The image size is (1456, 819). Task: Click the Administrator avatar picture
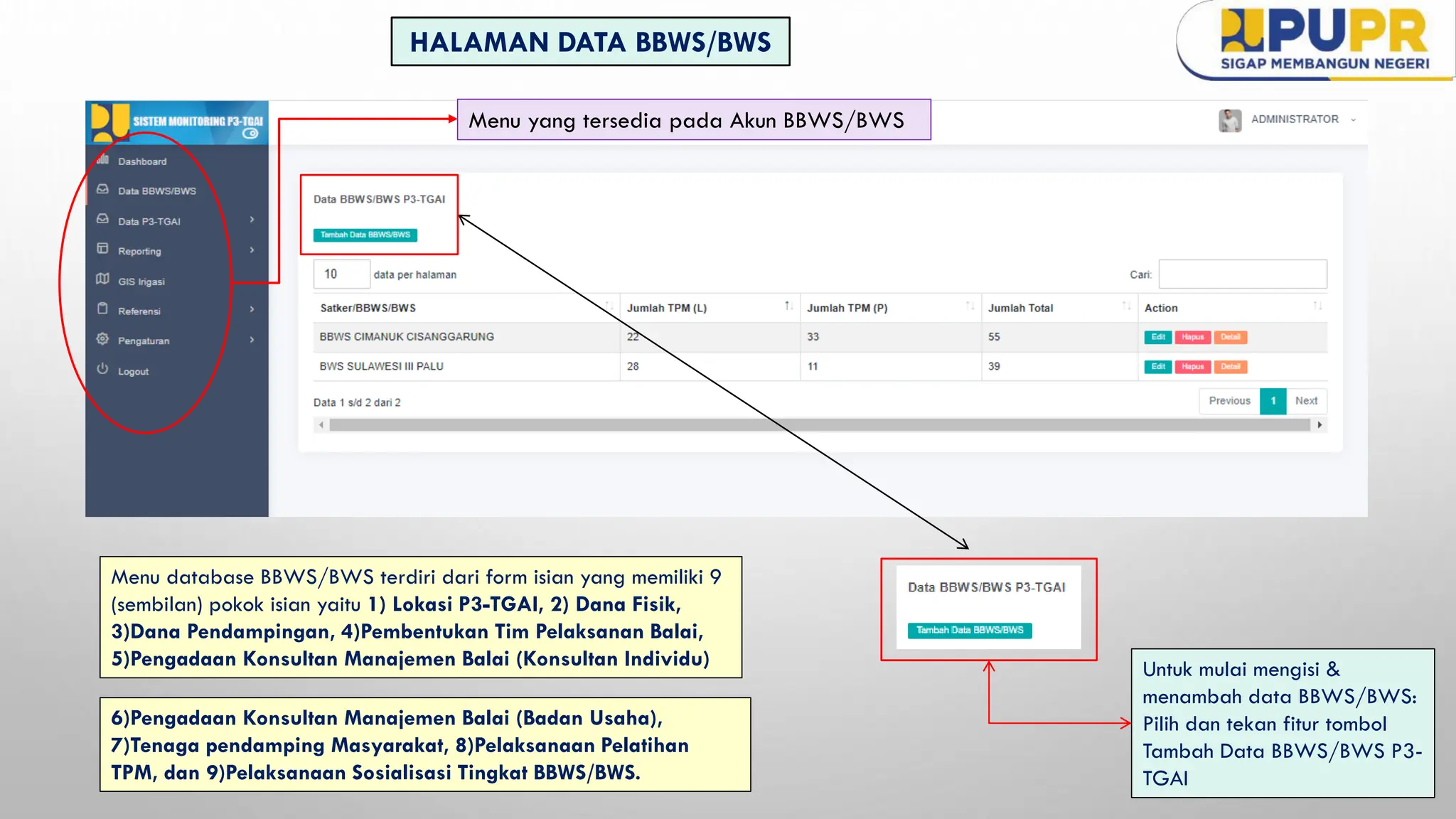(x=1230, y=120)
